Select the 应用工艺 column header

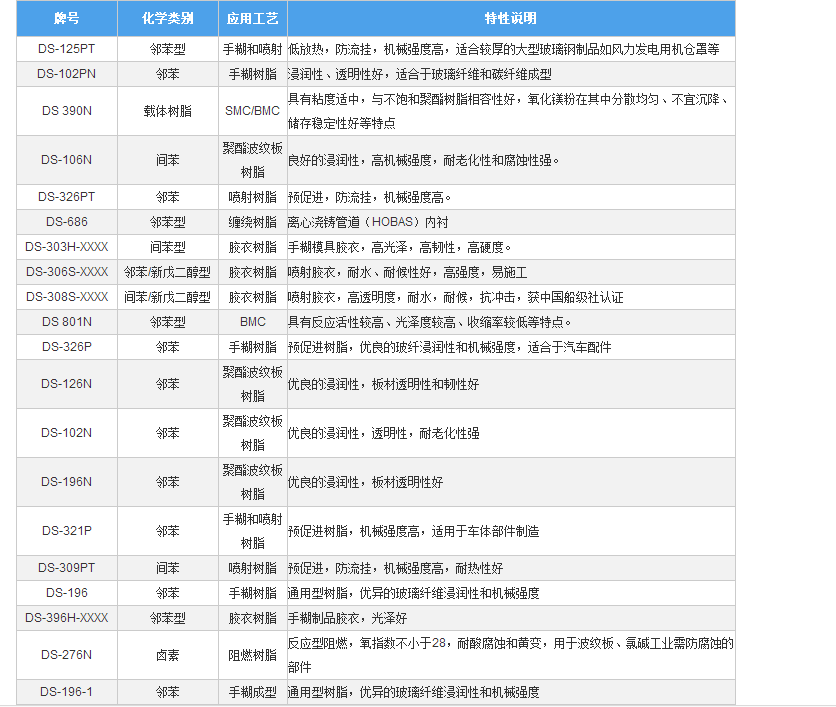coord(252,19)
